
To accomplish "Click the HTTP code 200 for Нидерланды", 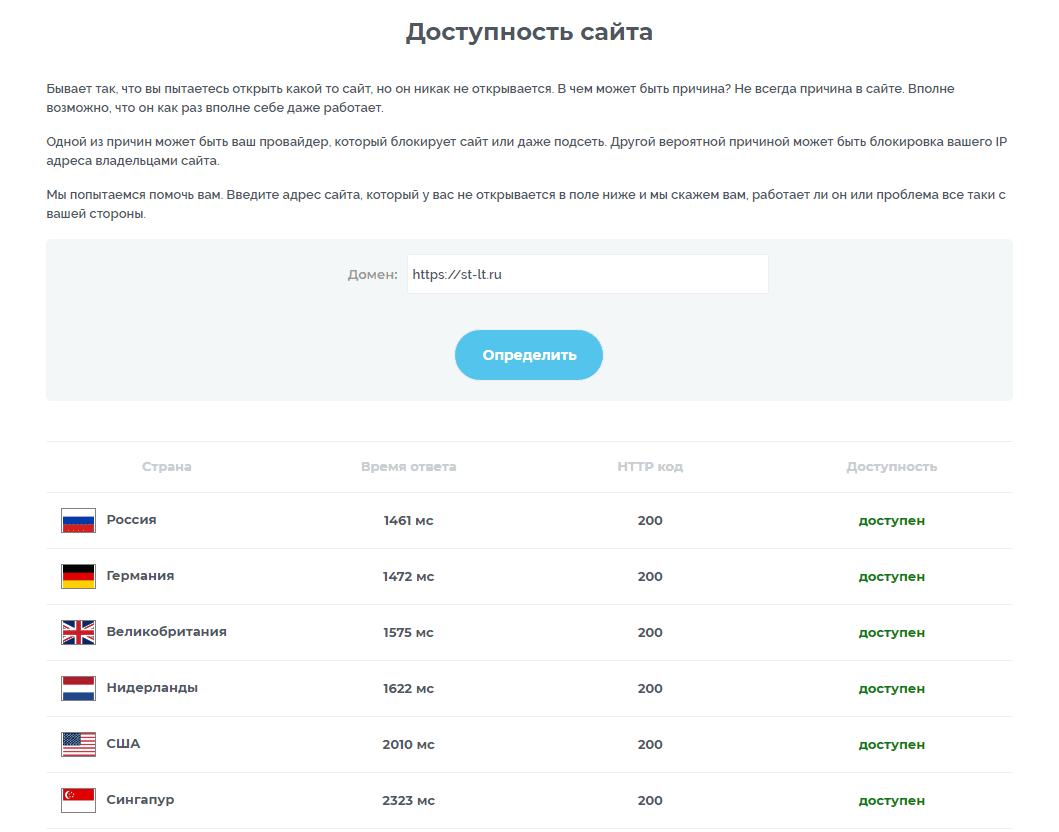I will click(x=650, y=689).
